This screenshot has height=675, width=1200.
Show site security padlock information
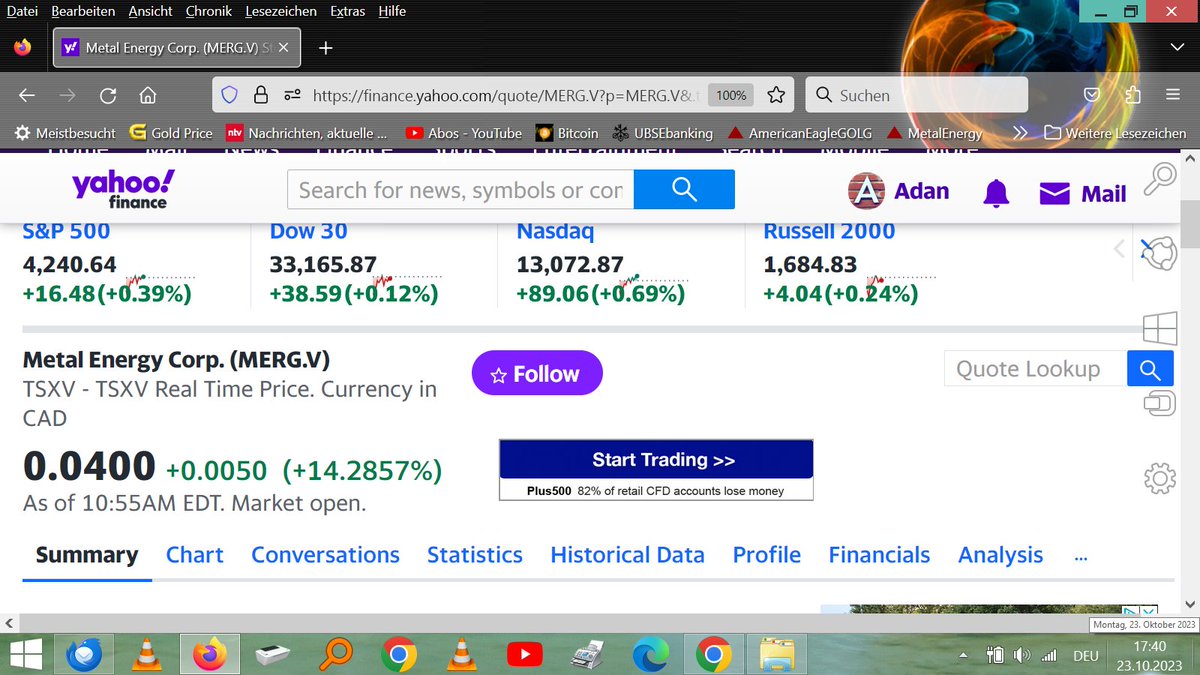[261, 95]
